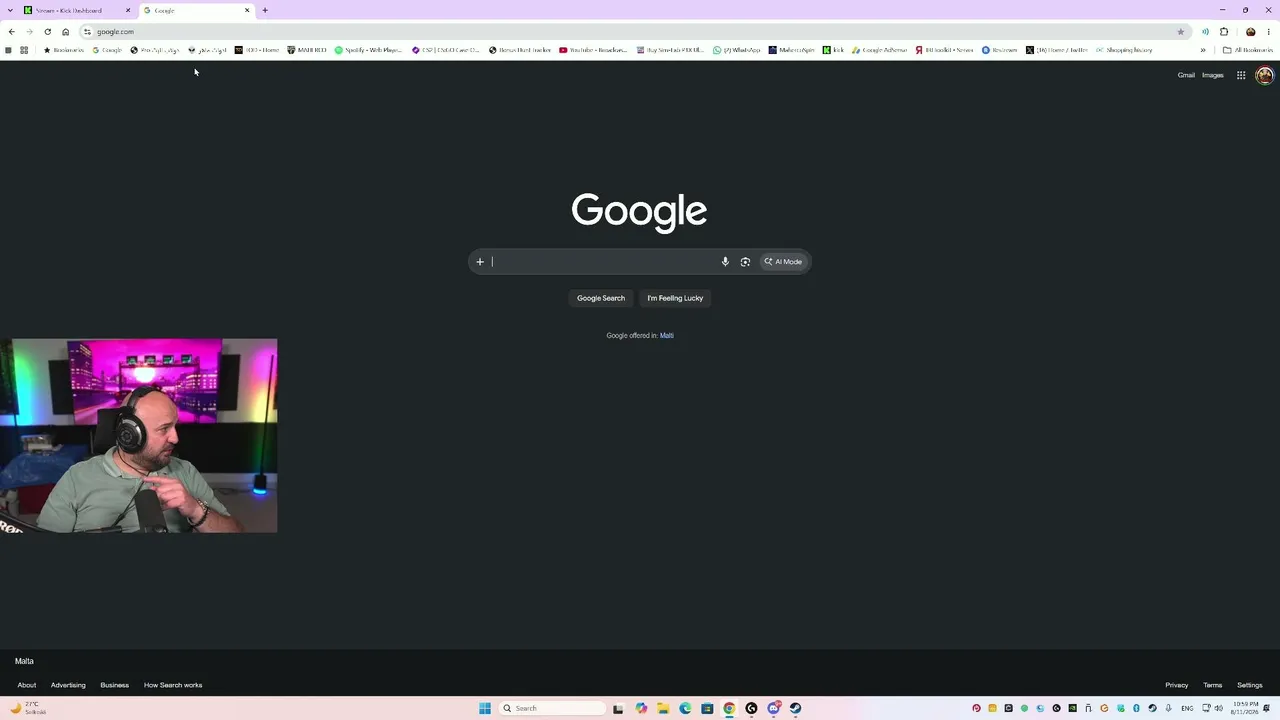Image resolution: width=1280 pixels, height=720 pixels.
Task: Open How Search works link
Action: pos(173,685)
